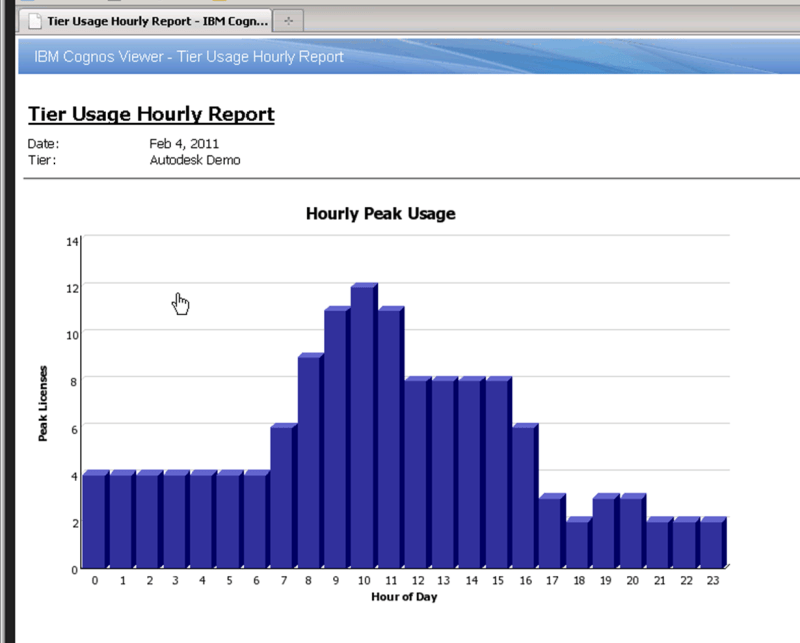The height and width of the screenshot is (643, 800).
Task: Click the IBM Cognos Viewer header title
Action: point(189,57)
